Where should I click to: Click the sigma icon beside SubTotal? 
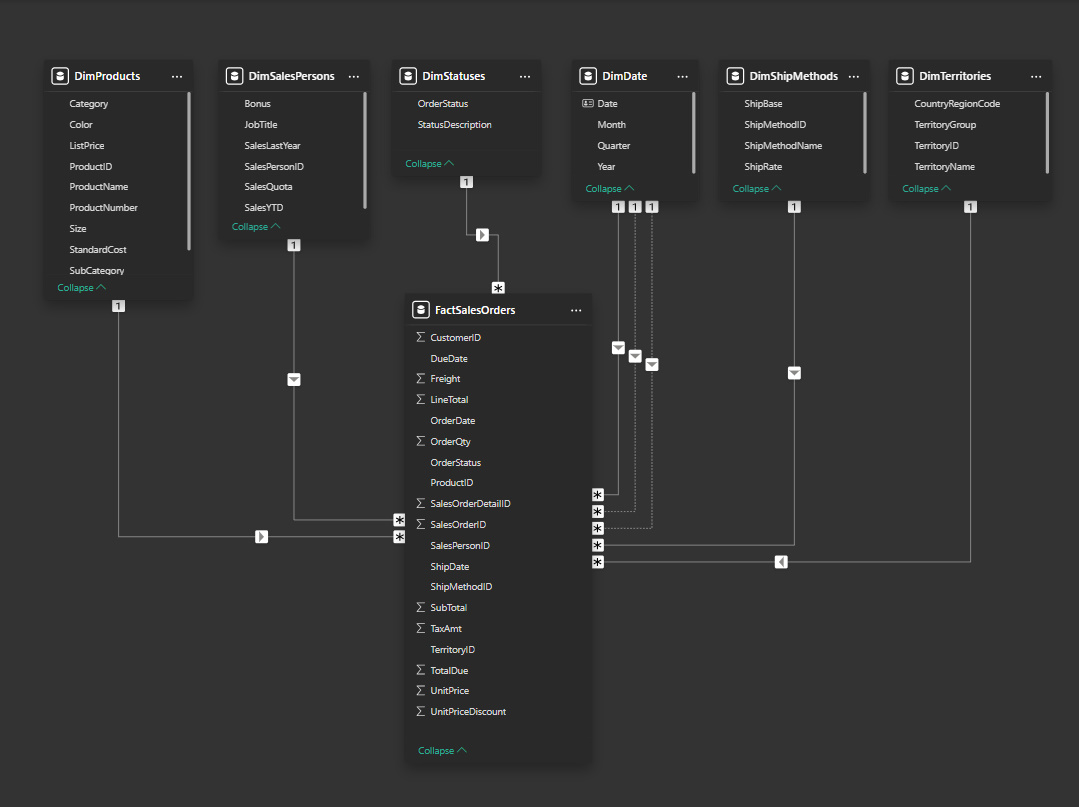tap(420, 607)
